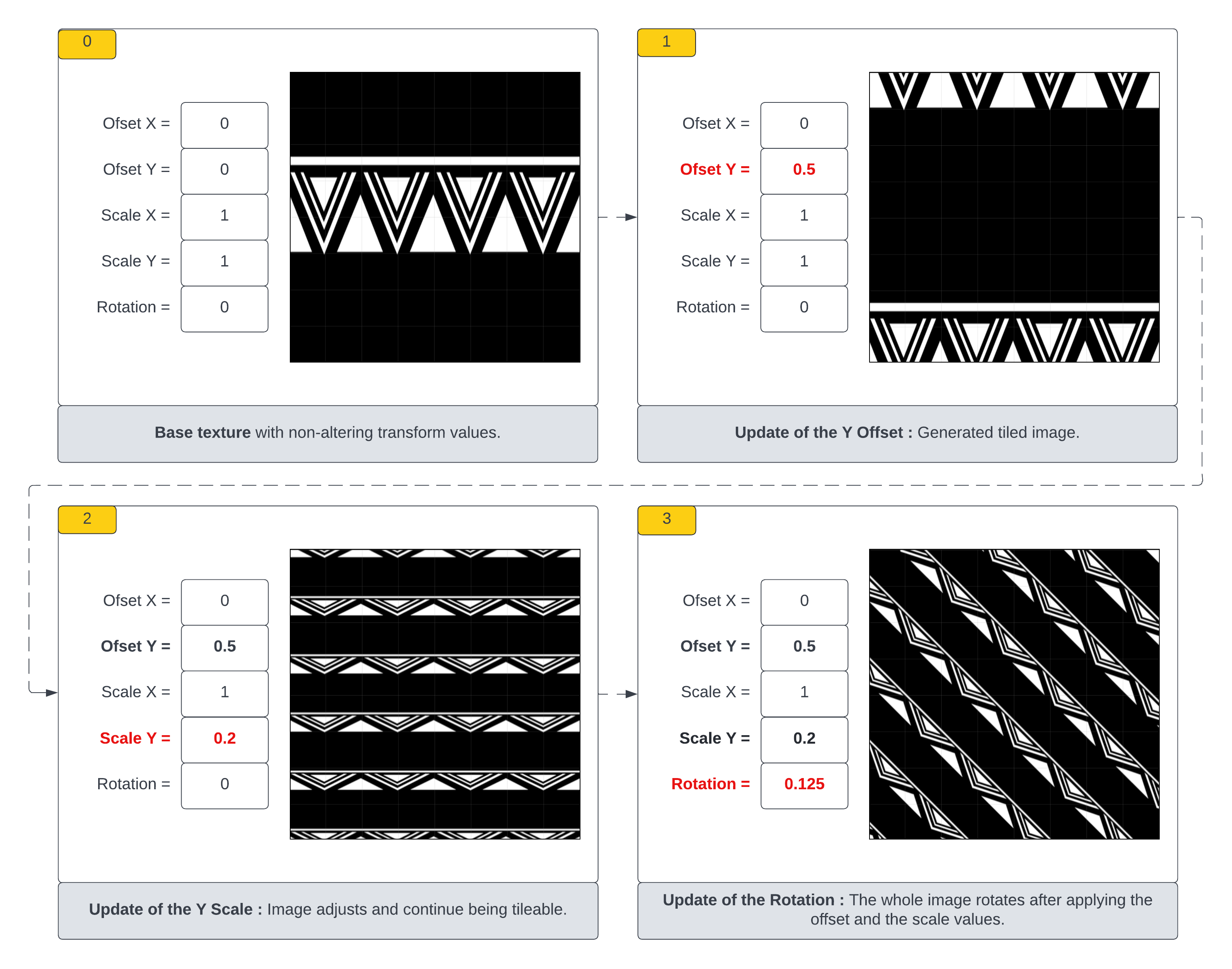Screen dimensions: 1232x969
Task: Click the bold "Scale Y =" label in panel 3
Action: tap(715, 738)
